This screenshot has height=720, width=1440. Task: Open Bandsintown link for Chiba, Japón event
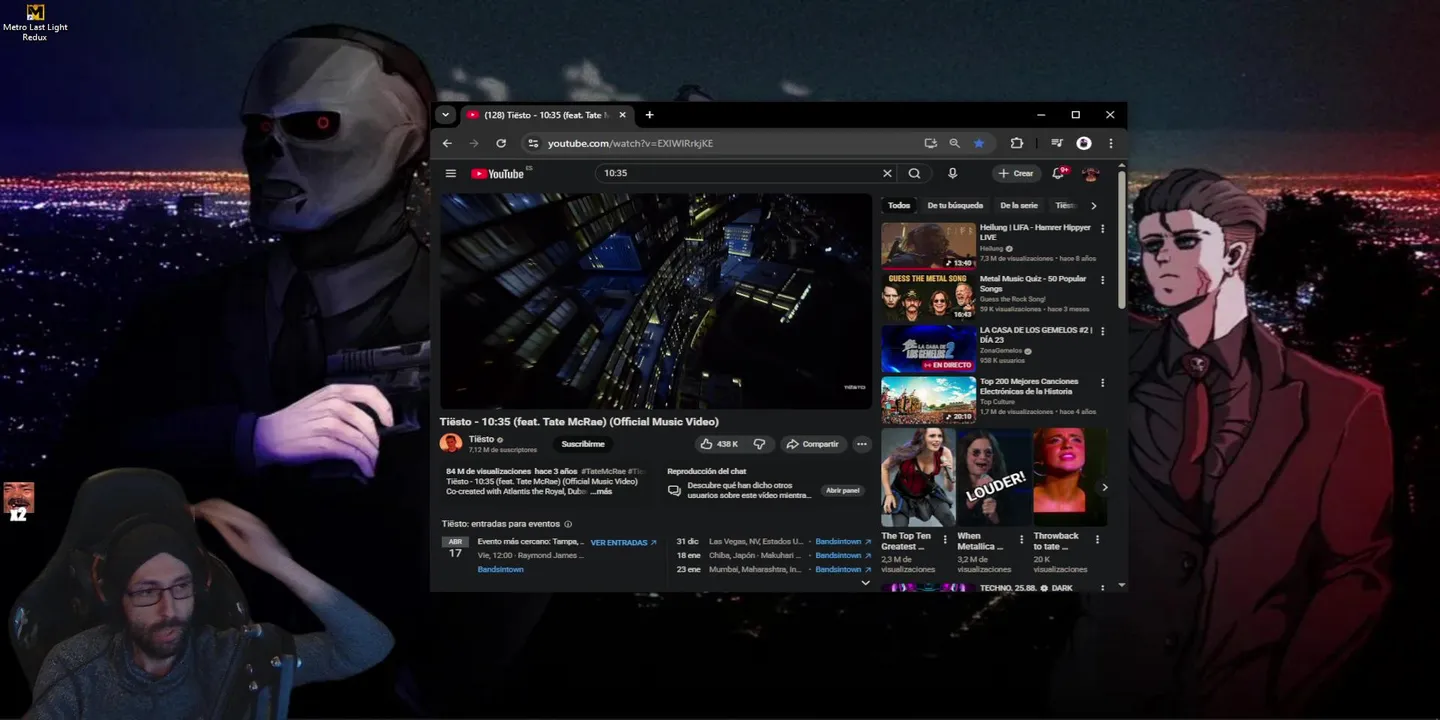[x=842, y=555]
